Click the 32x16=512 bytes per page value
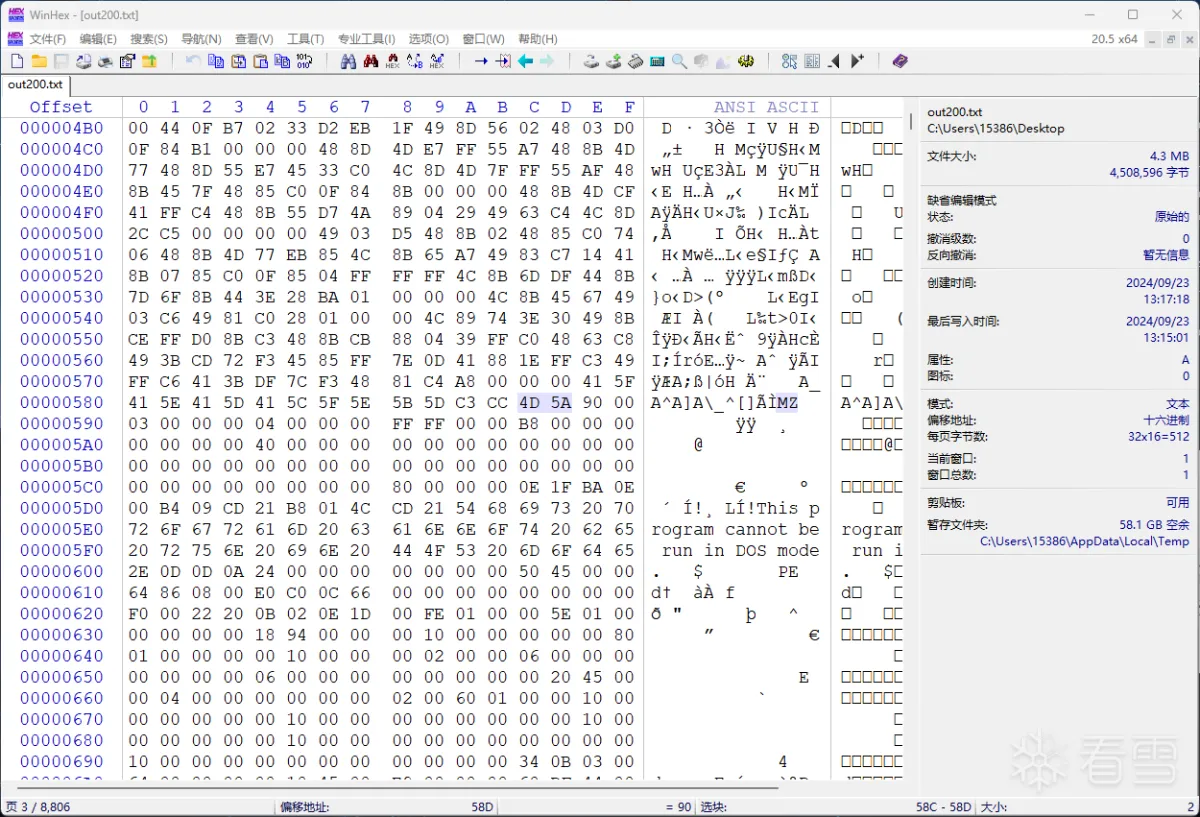Viewport: 1200px width, 817px height. point(1158,437)
